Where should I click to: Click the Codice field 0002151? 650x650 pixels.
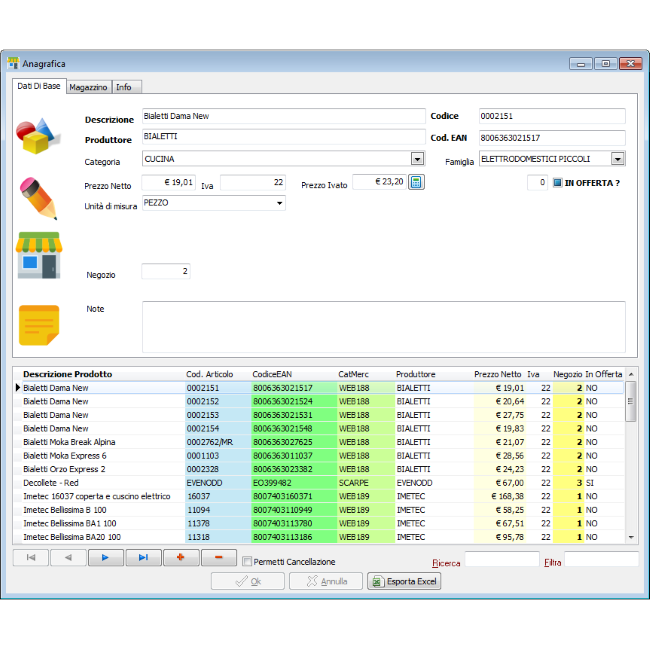pos(552,116)
